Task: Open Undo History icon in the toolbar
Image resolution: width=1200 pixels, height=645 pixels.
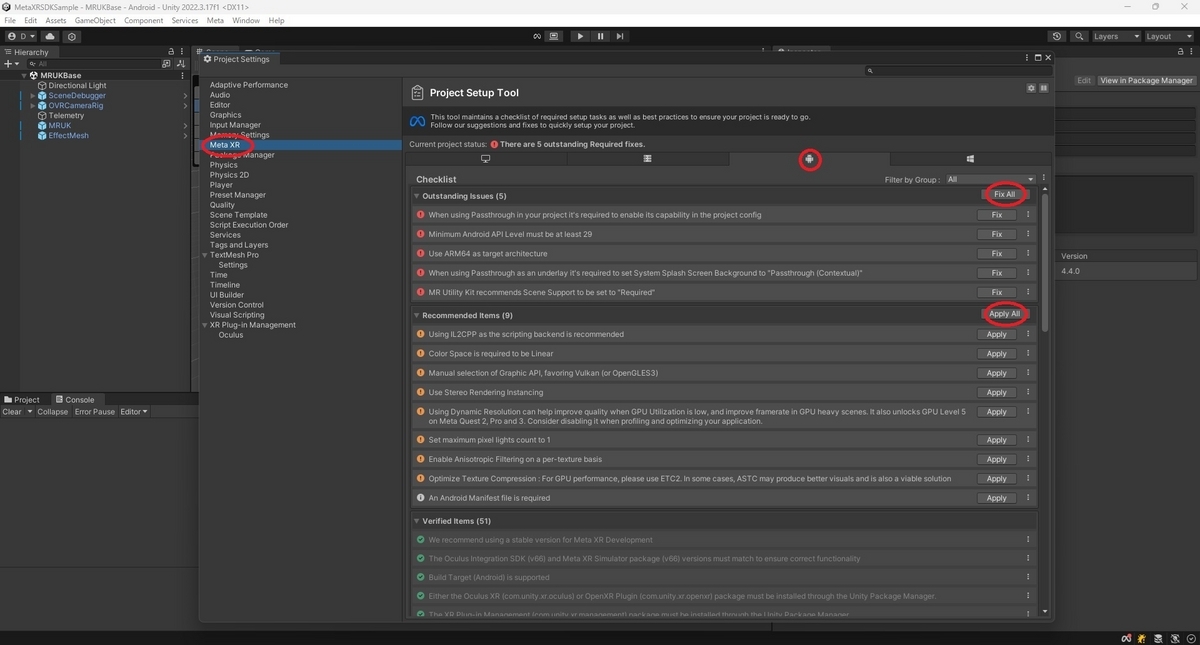Action: [x=1057, y=36]
